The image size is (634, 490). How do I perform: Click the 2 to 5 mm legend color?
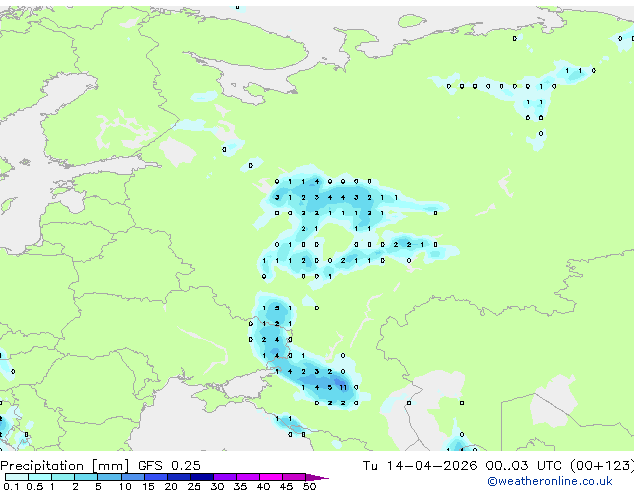(x=86, y=477)
